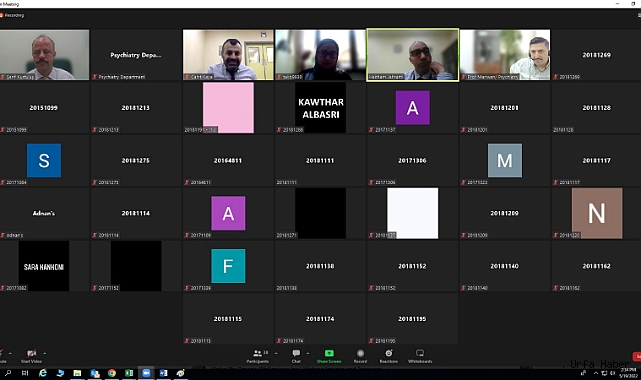Click the white profile picture tile
641x380 pixels.
point(412,213)
